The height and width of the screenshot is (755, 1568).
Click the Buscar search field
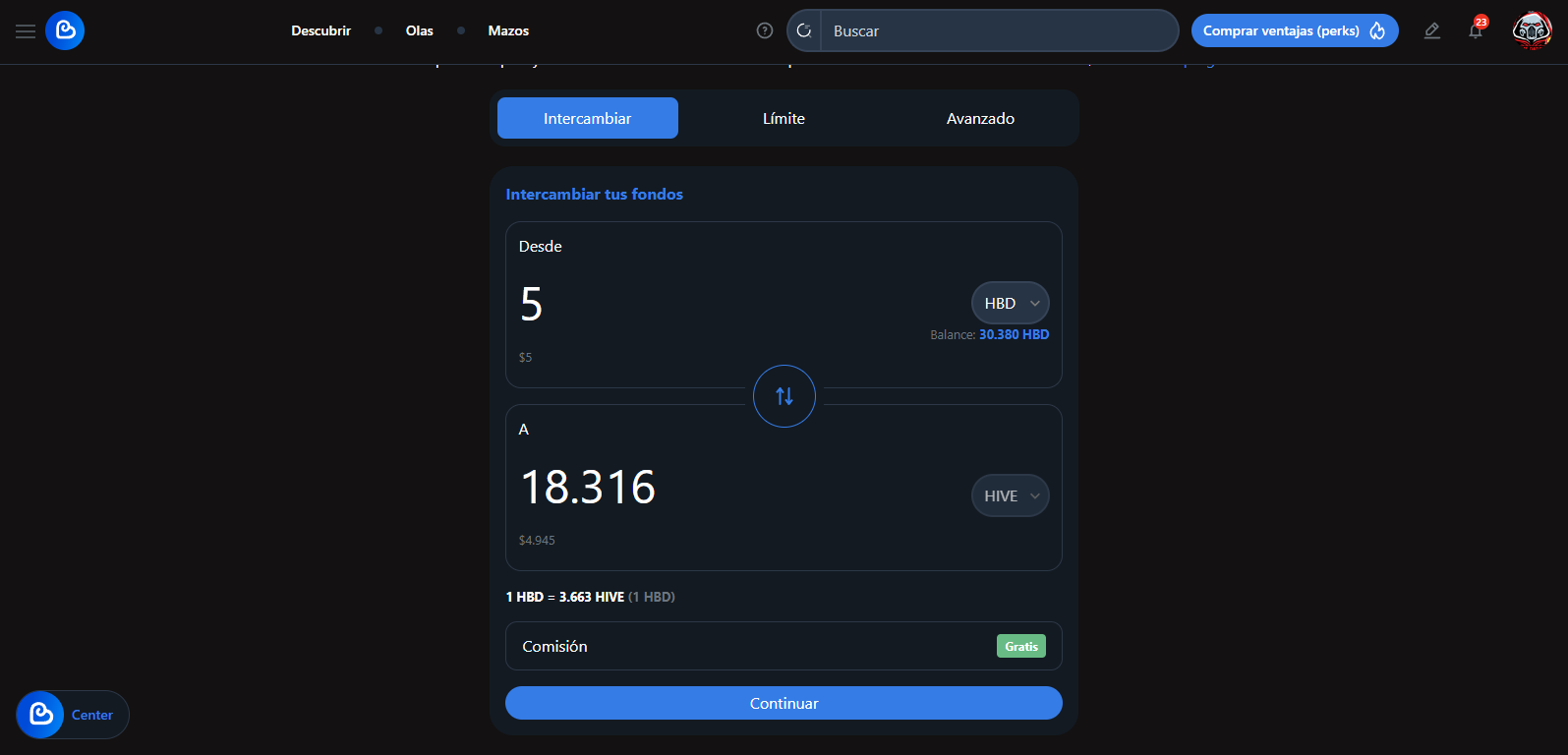[1000, 30]
